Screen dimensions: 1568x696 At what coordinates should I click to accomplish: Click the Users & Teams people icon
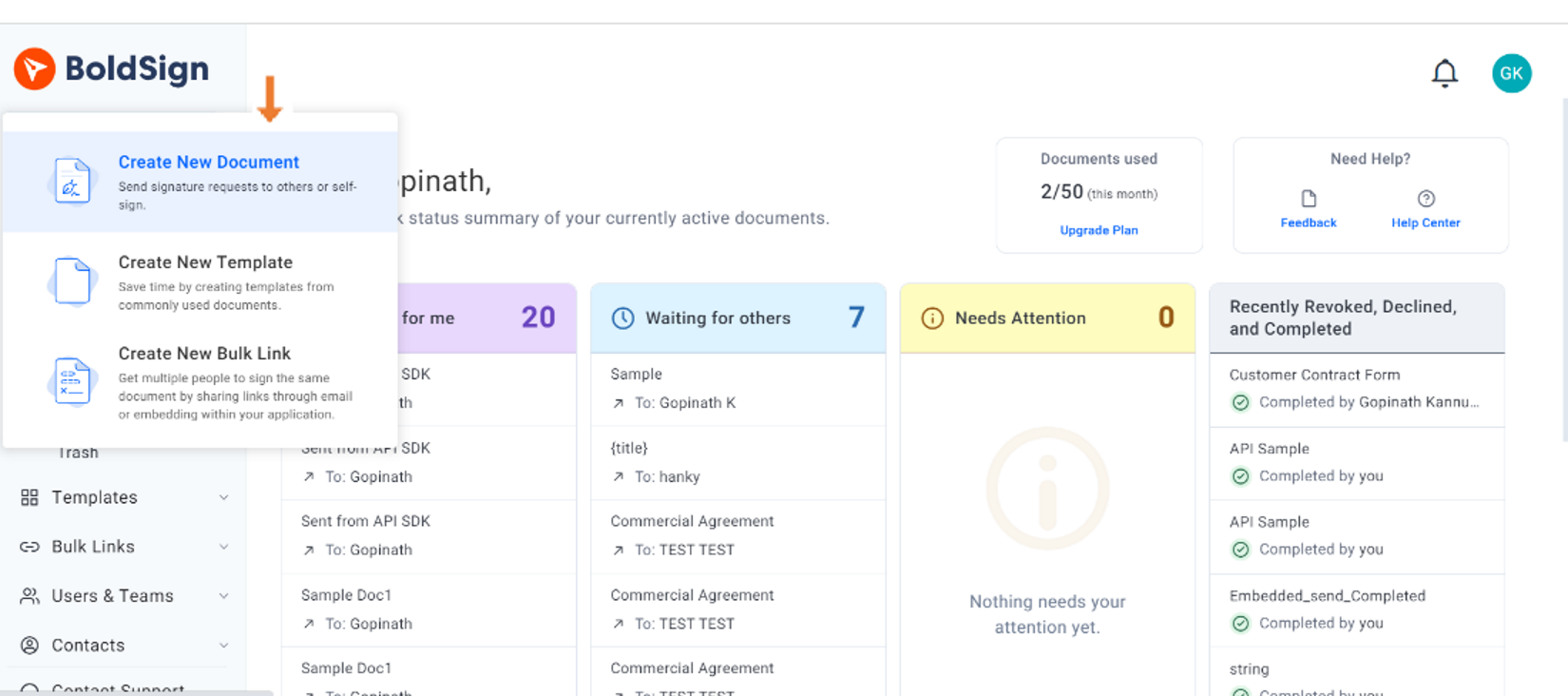(x=29, y=596)
